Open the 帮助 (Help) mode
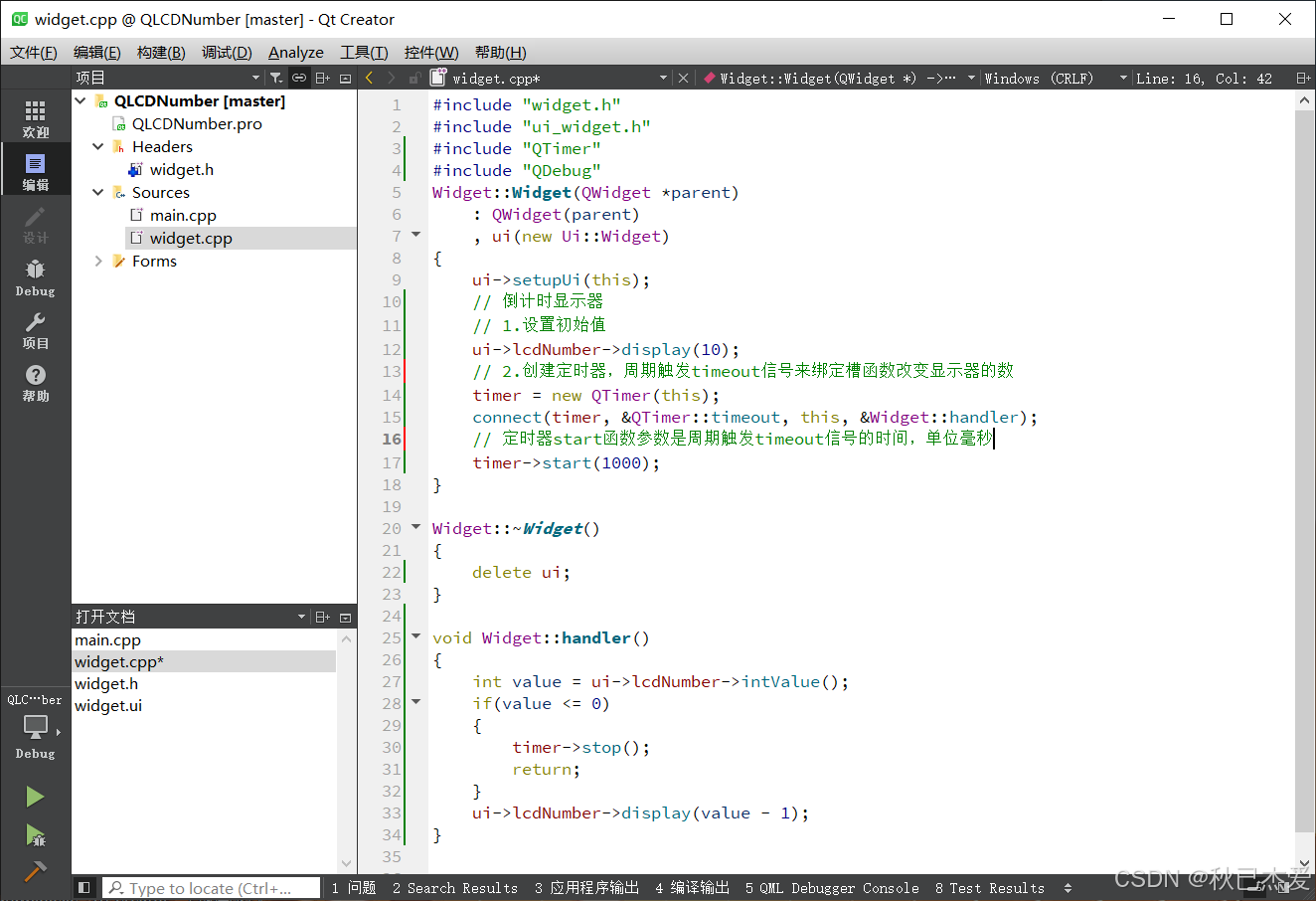Viewport: 1316px width, 901px height. pos(35,382)
